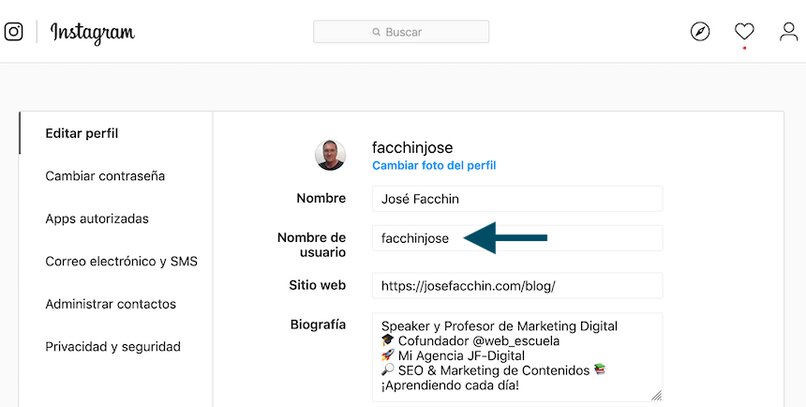
Task: Click the Buscar search field
Action: [401, 32]
